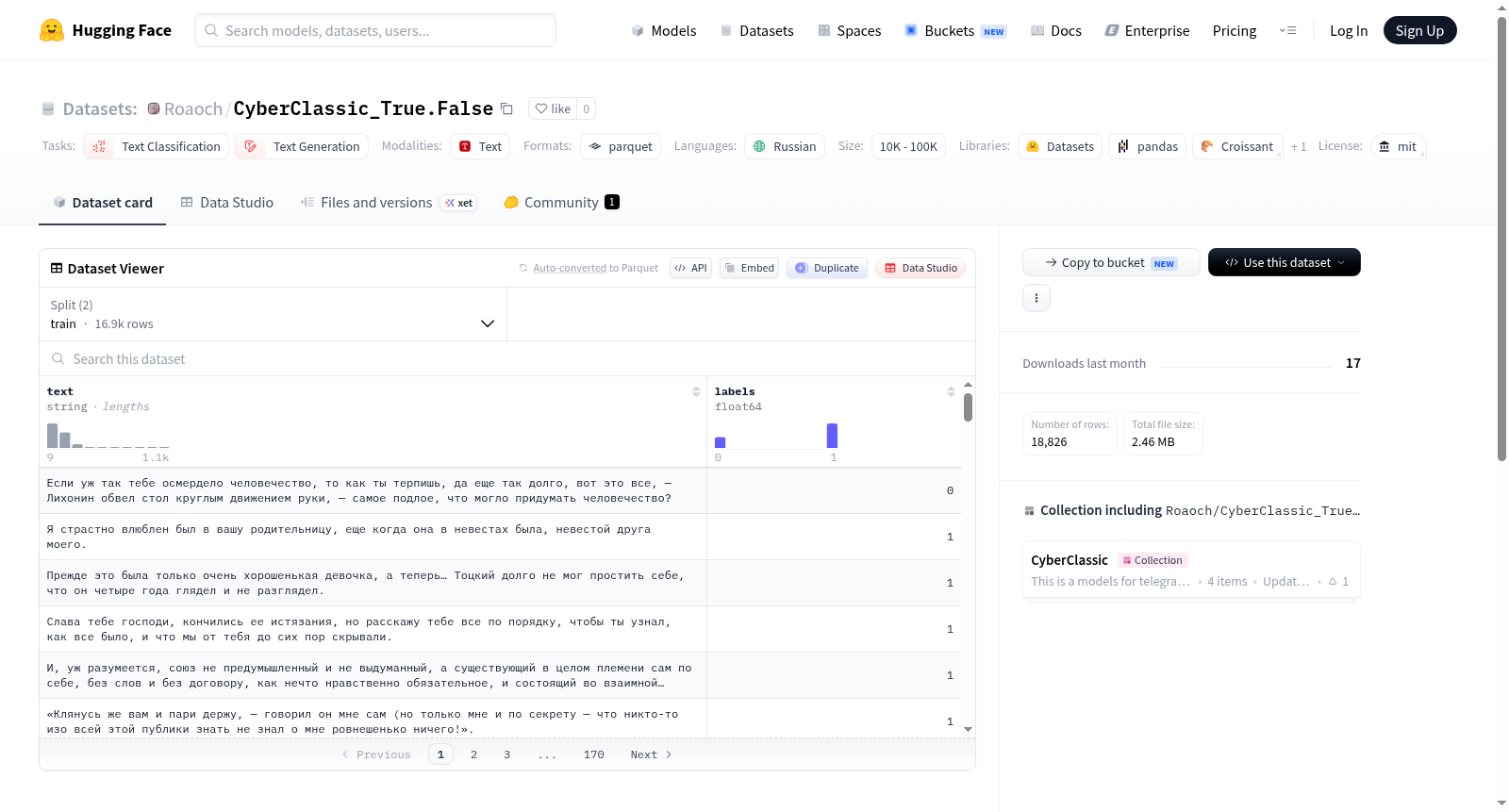The height and width of the screenshot is (812, 1509).
Task: Click the Text Generation task icon
Action: [x=251, y=146]
